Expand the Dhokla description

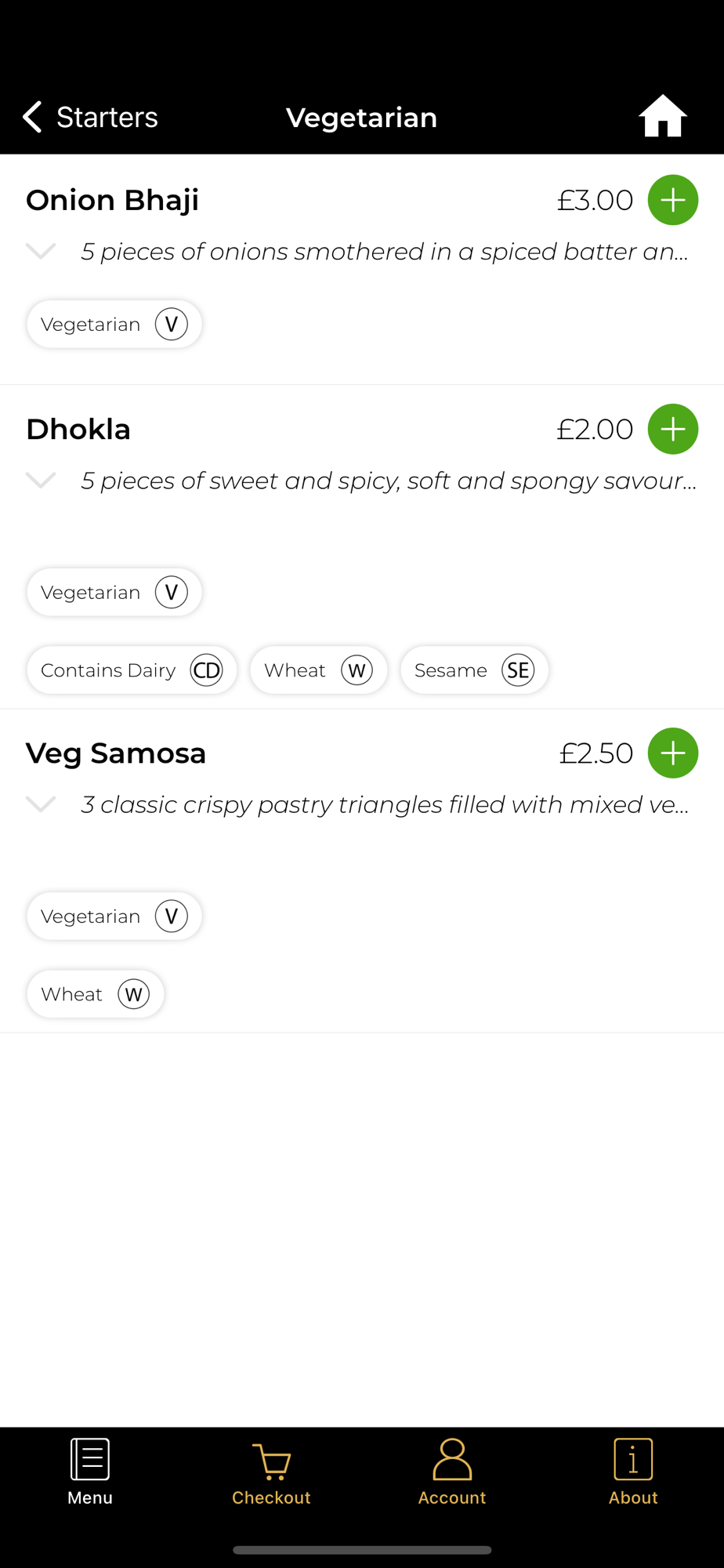click(x=41, y=480)
